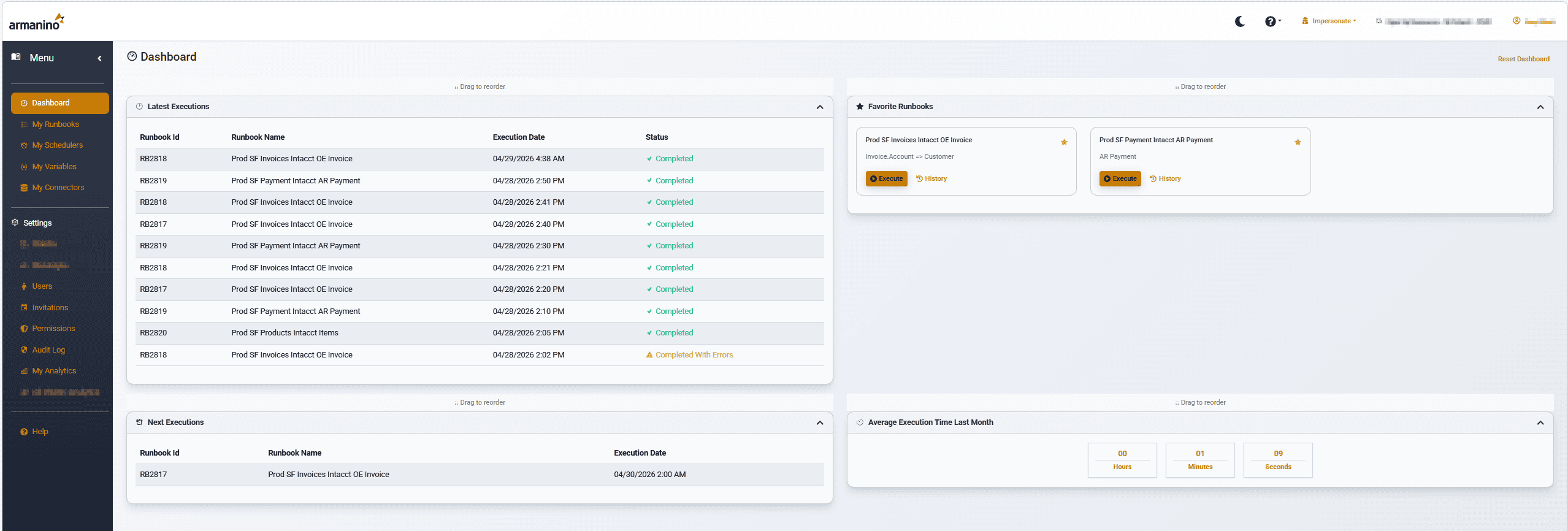
Task: Click the Menu book icon
Action: 16,57
